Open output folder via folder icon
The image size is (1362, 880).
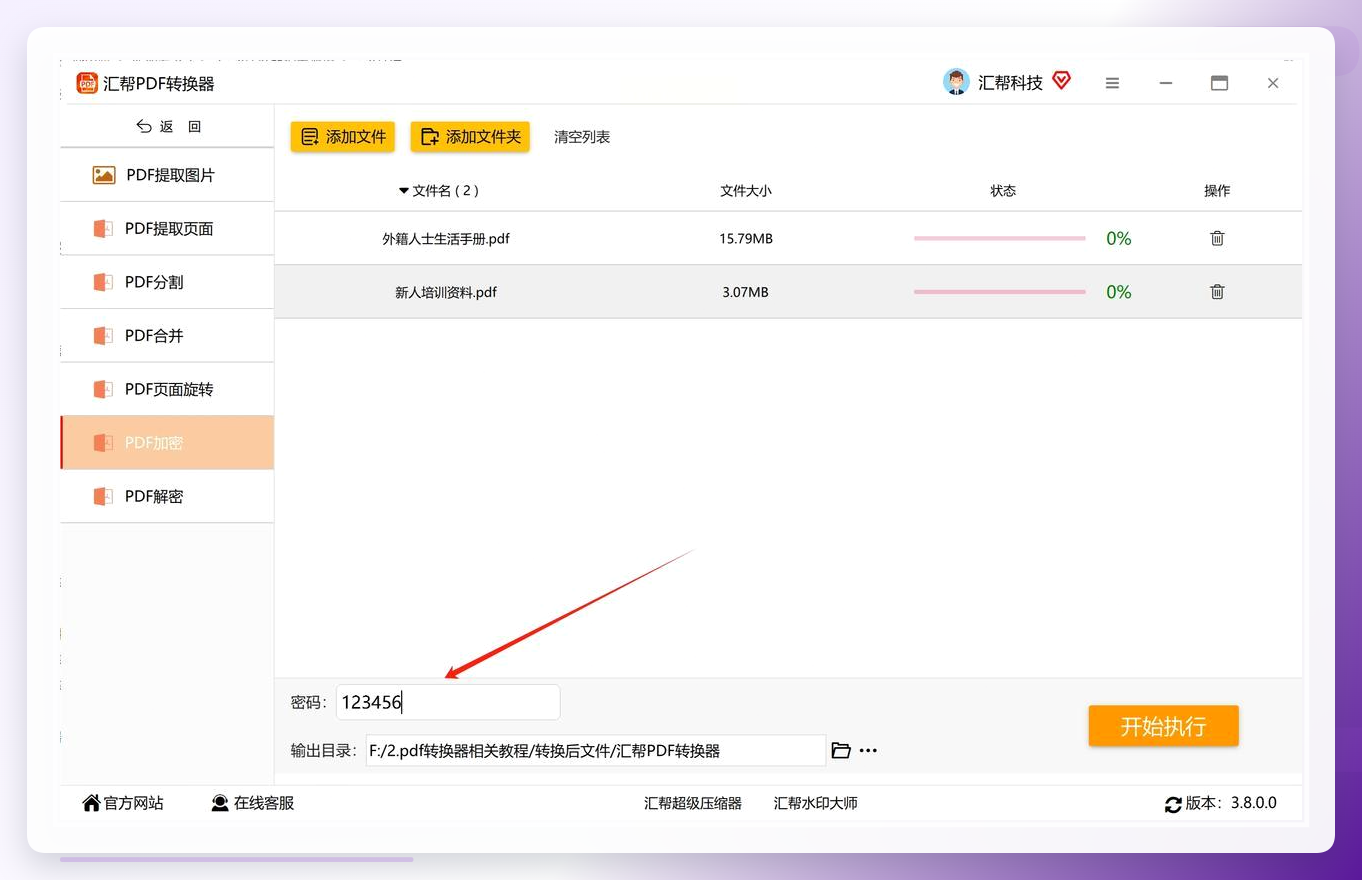(x=841, y=750)
